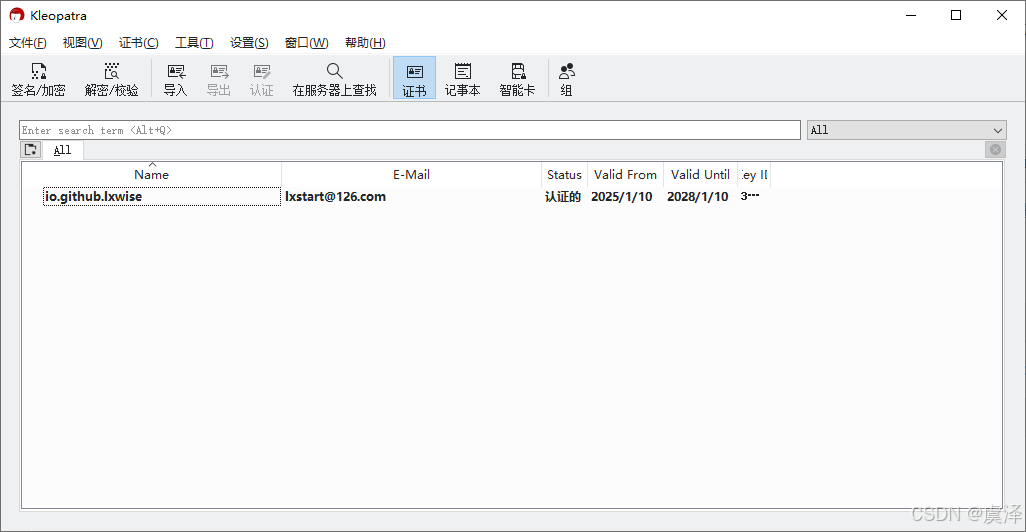Viewport: 1026px width, 532px height.
Task: Sort by the Name column header
Action: 151,174
